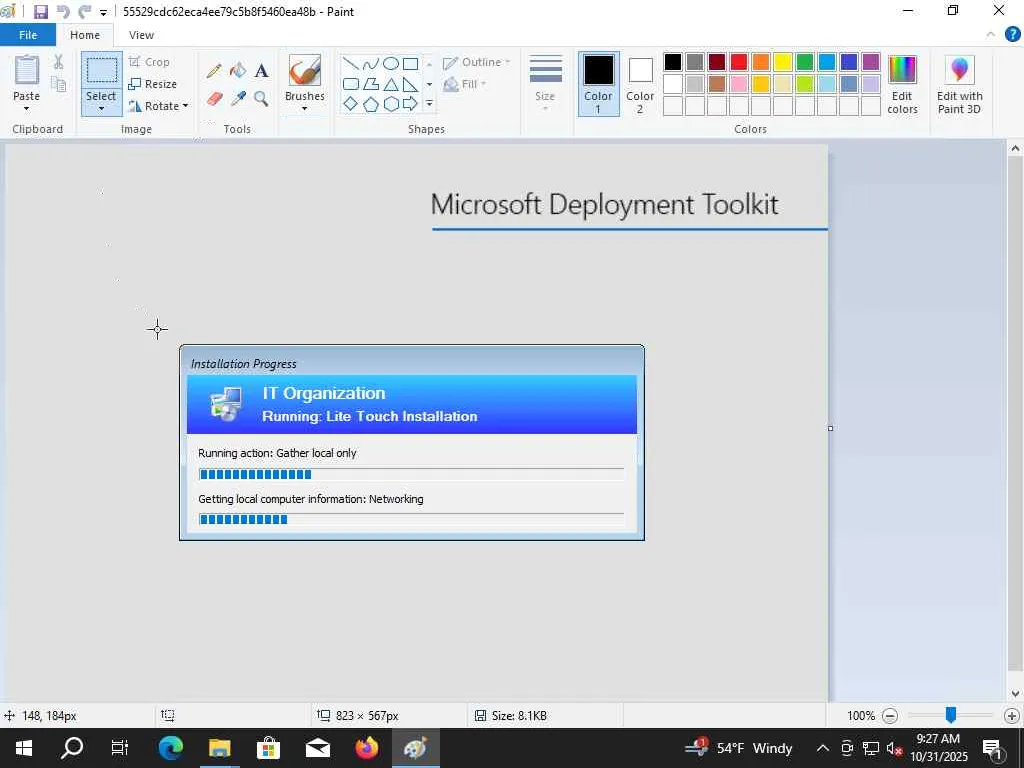Open the Size line thickness dropdown
Image resolution: width=1024 pixels, height=768 pixels.
tap(545, 85)
